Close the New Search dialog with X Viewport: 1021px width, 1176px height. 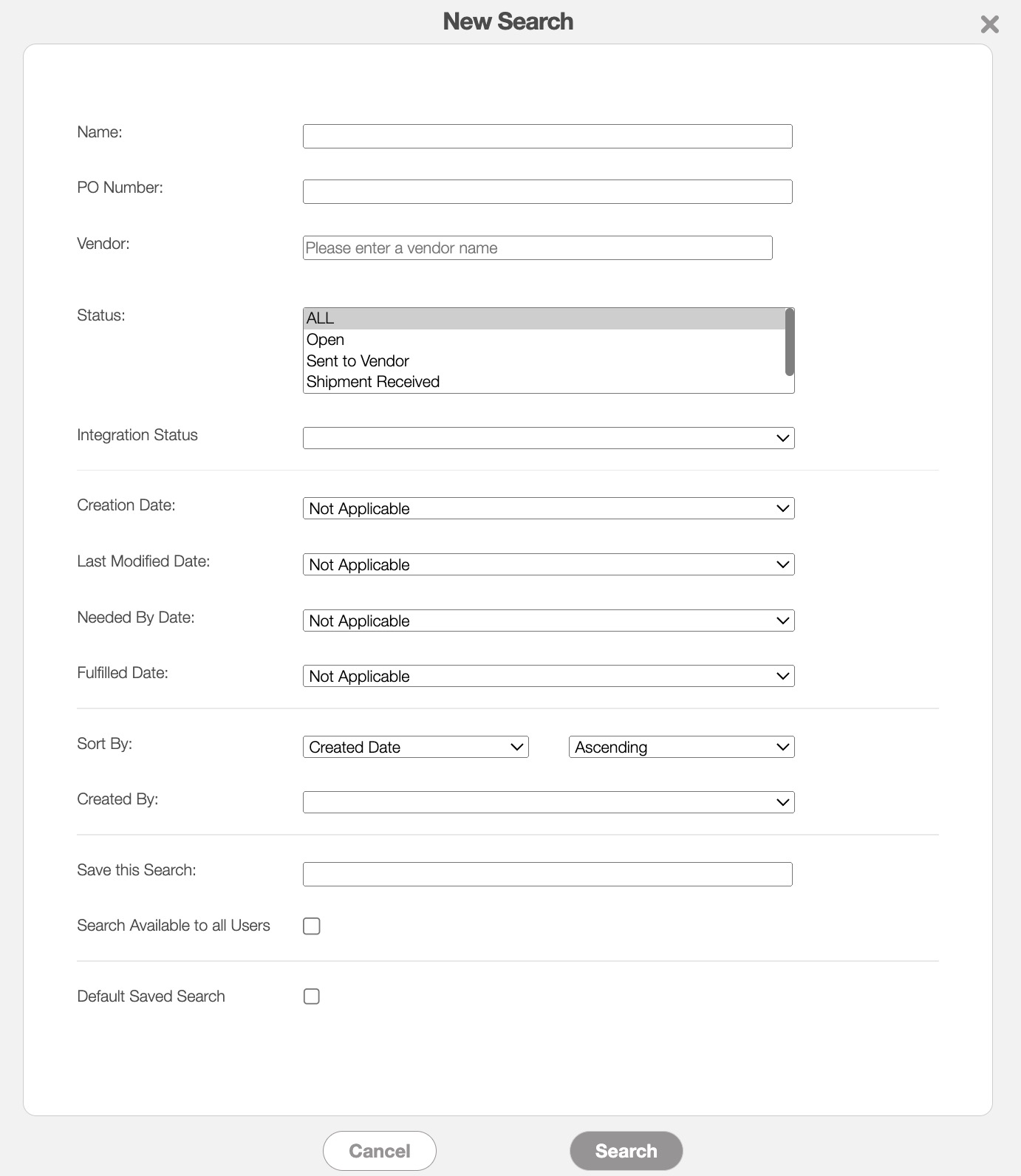989,25
